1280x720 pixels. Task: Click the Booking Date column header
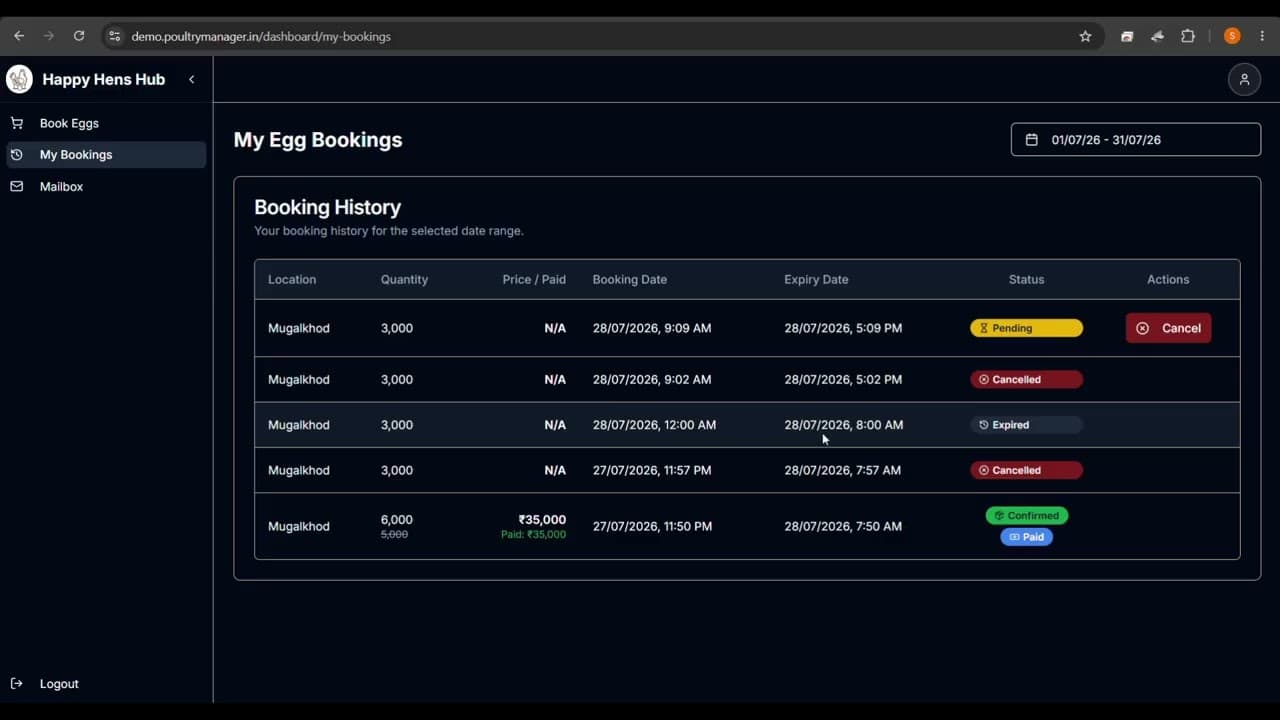630,280
